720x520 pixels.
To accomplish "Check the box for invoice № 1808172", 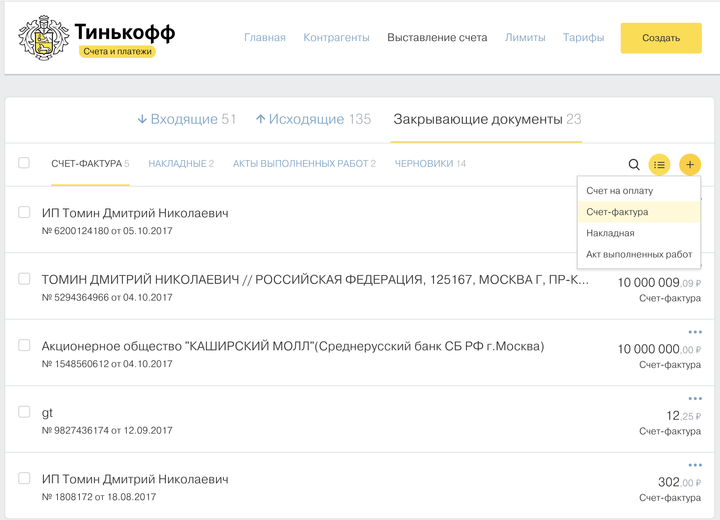I will 24,478.
